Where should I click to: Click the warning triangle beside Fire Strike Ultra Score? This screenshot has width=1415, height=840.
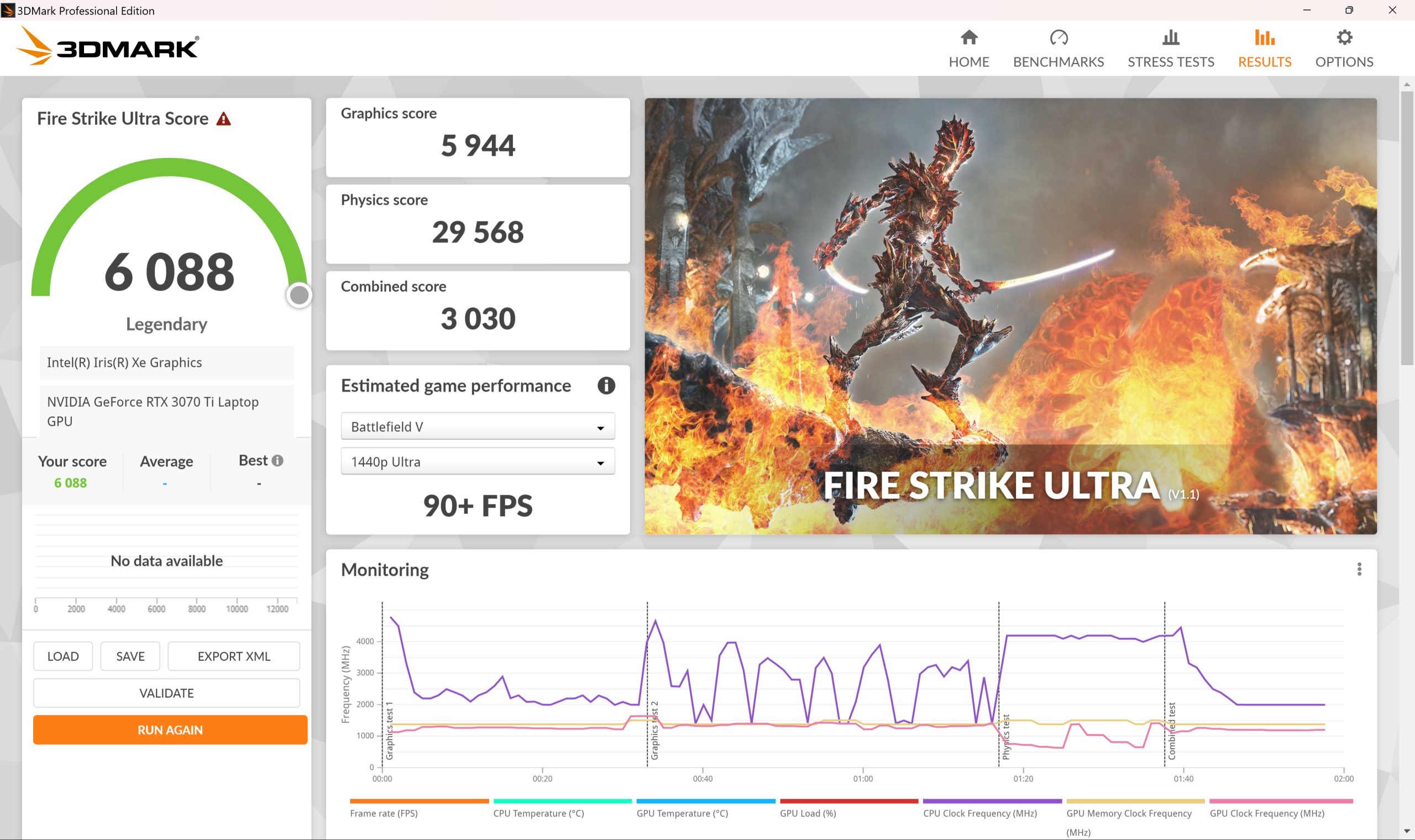pos(223,119)
